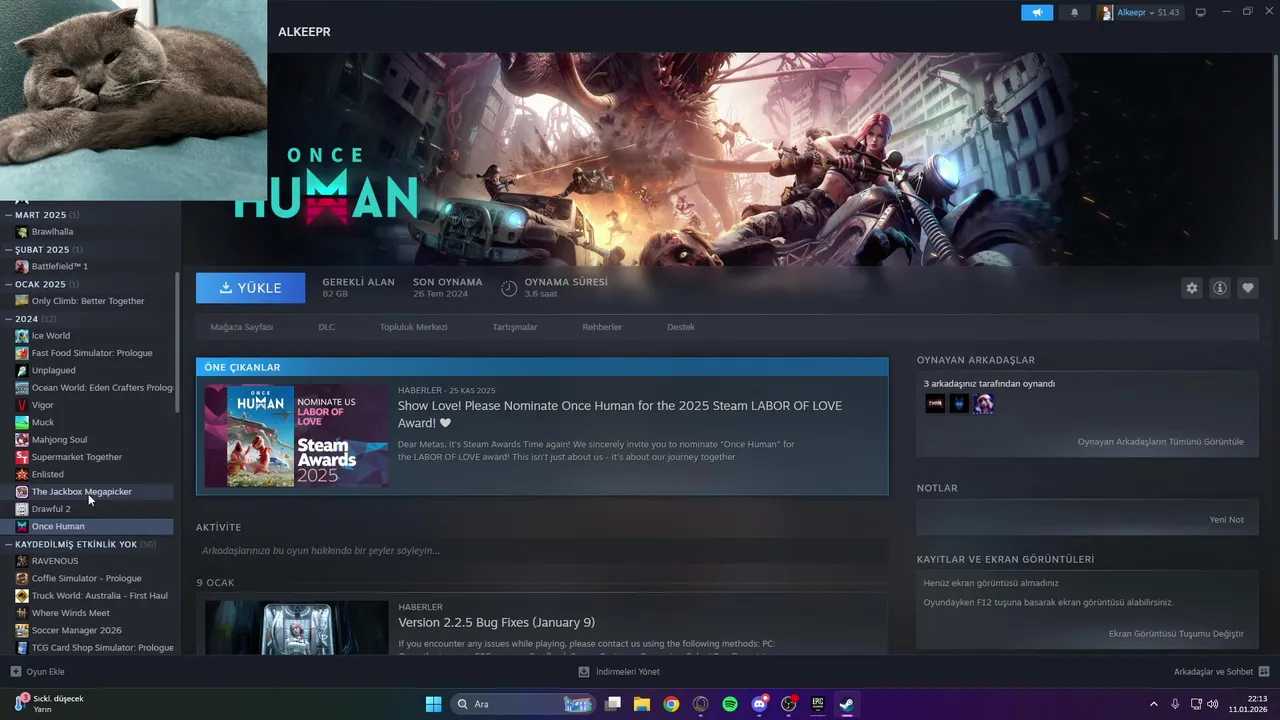
Task: Select Where Winds Meet
Action: click(x=87, y=613)
